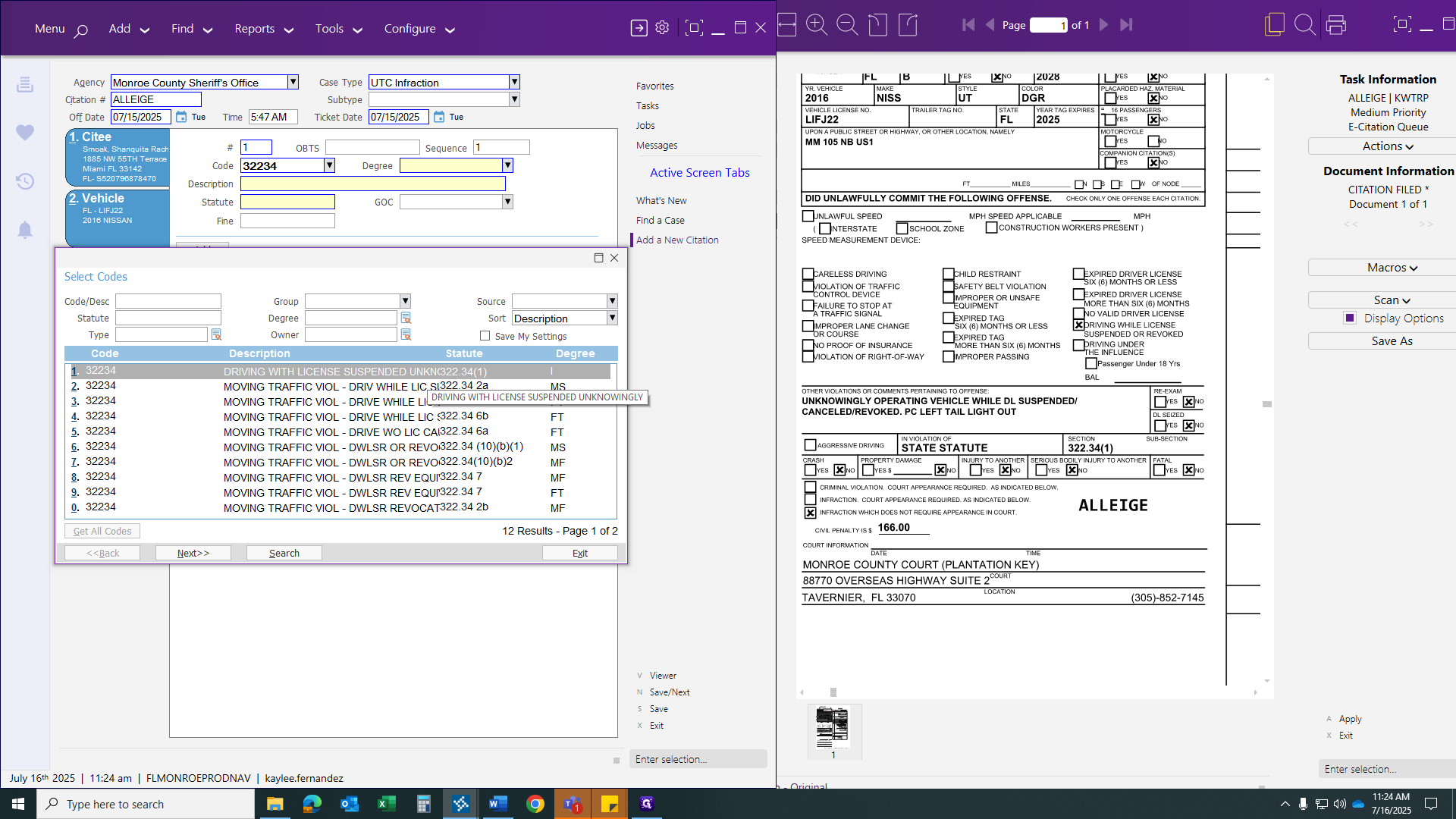Zoom in on the document viewer
Screen dimensions: 1456x819
[x=817, y=24]
